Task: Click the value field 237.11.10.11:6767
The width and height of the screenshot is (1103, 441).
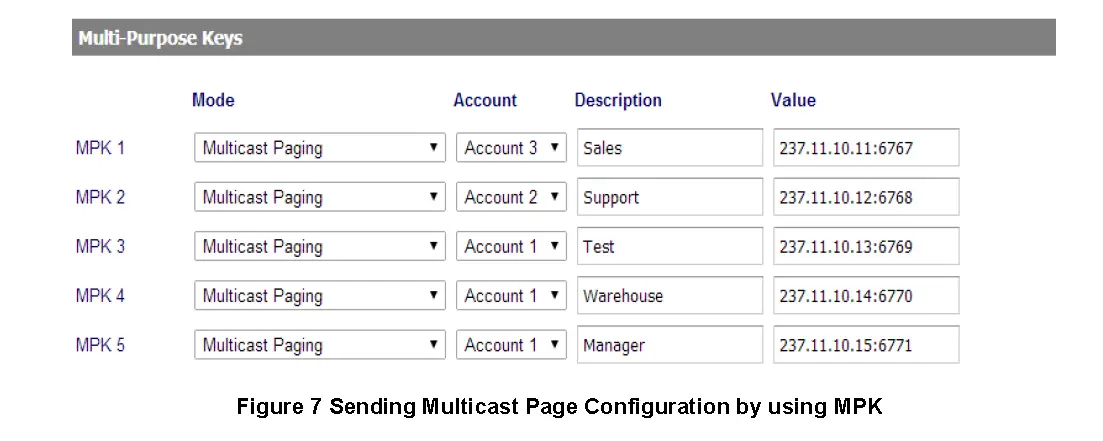Action: [866, 148]
